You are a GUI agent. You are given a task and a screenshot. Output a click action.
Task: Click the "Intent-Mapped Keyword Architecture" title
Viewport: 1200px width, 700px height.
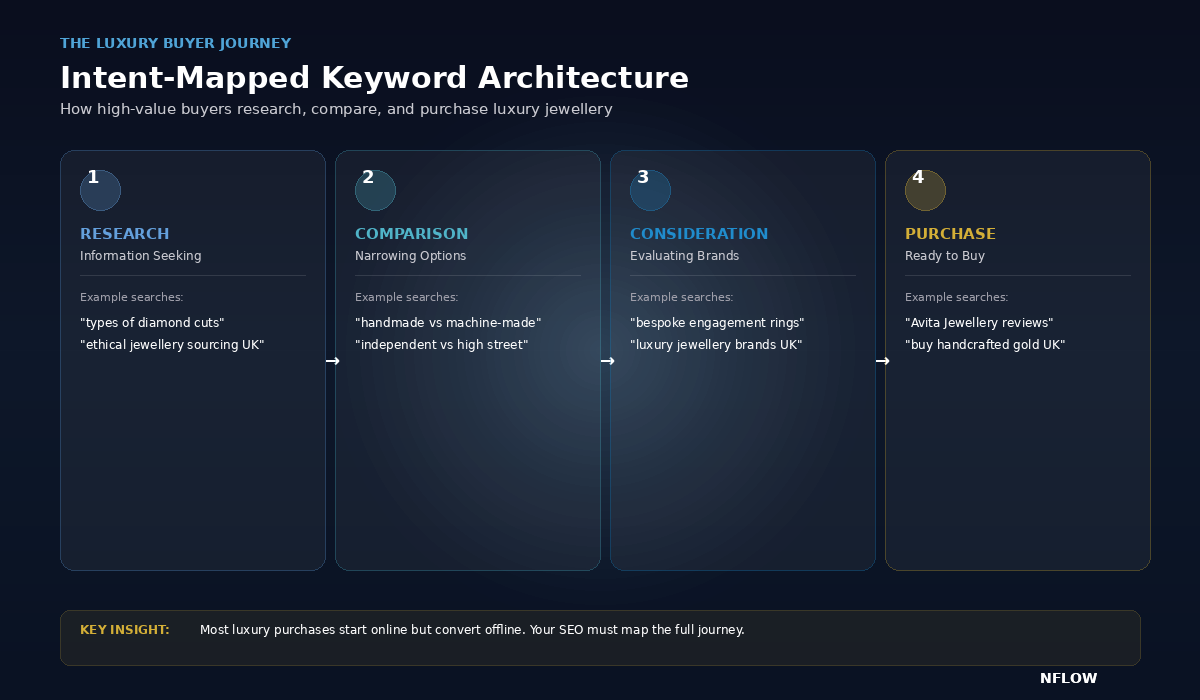click(374, 78)
